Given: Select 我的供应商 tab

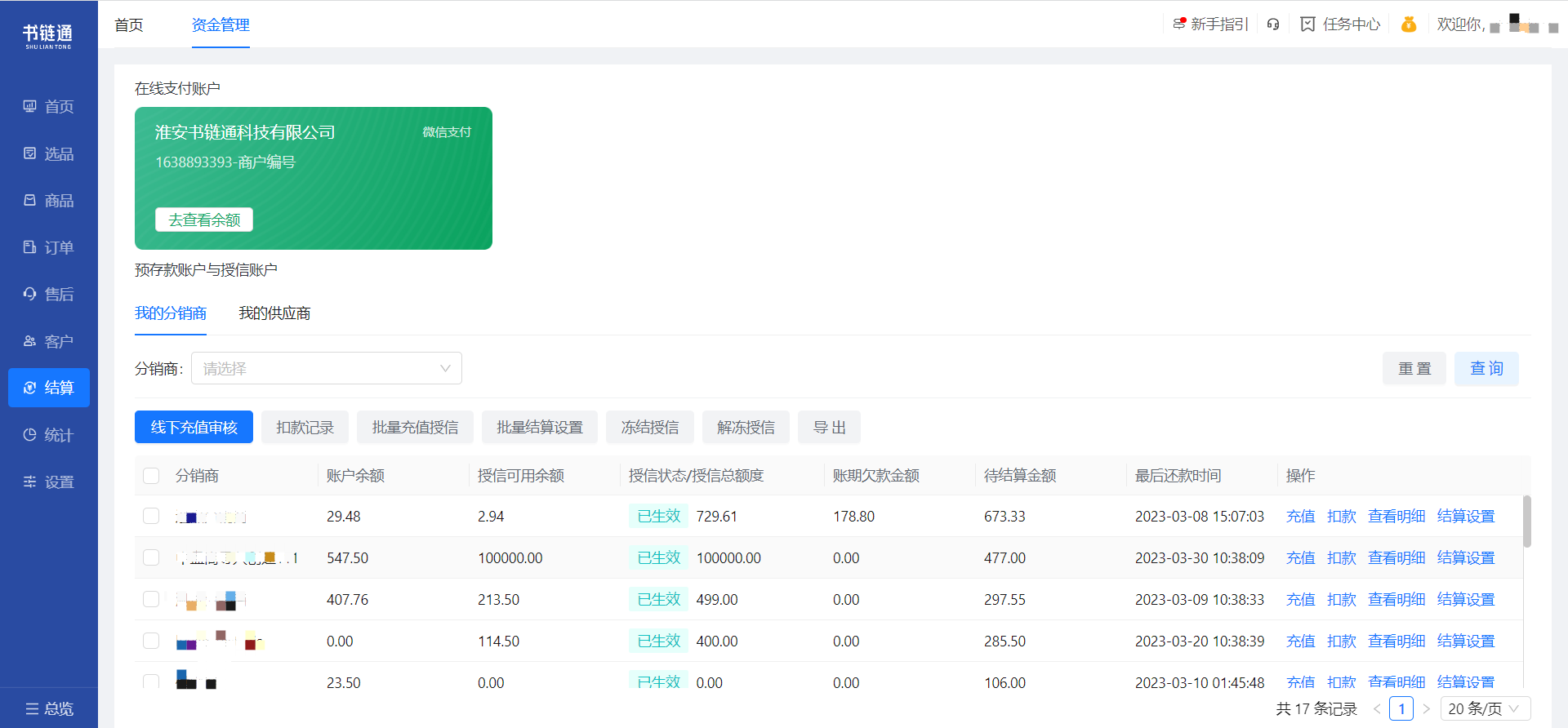Looking at the screenshot, I should [274, 313].
